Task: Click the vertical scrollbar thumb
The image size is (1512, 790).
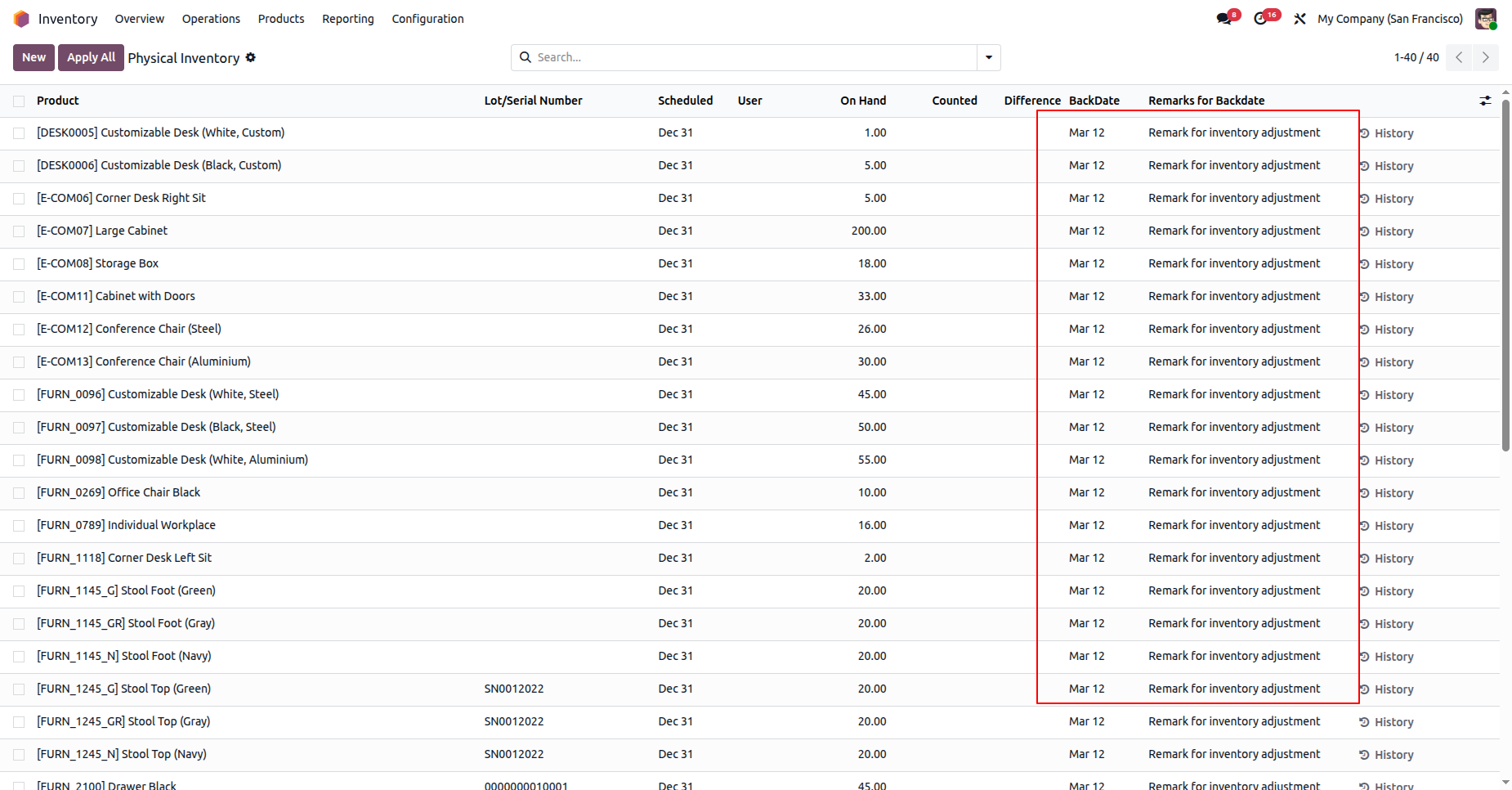Action: click(1505, 274)
